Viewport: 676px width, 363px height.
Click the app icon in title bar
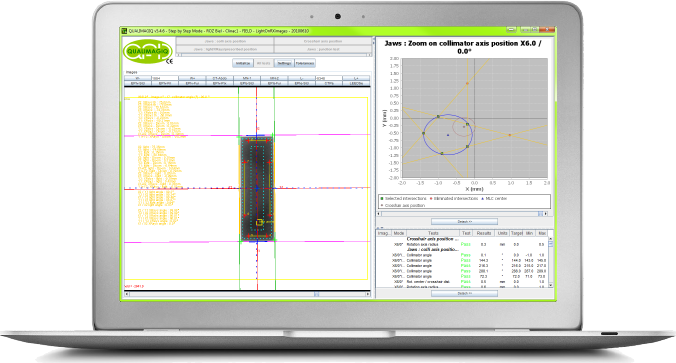124,31
